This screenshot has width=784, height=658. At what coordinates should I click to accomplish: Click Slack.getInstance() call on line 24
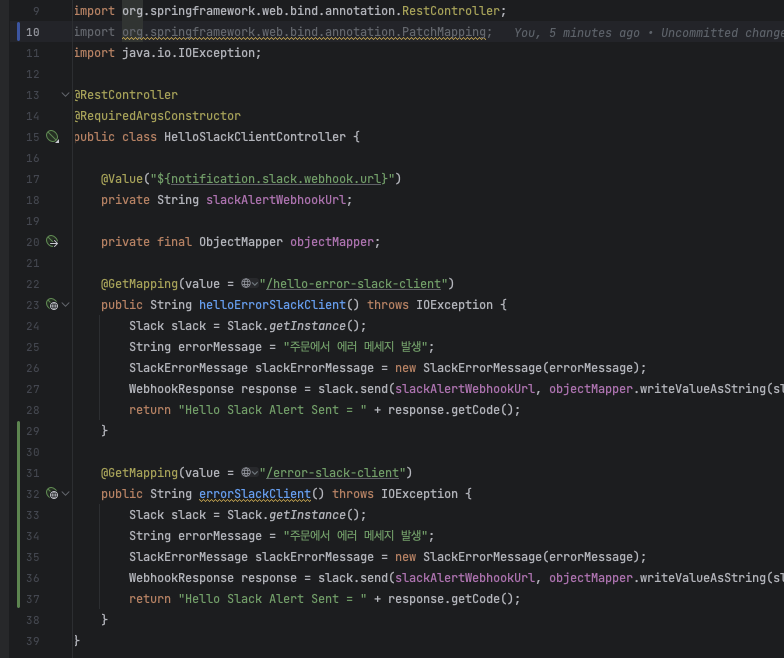(293, 326)
